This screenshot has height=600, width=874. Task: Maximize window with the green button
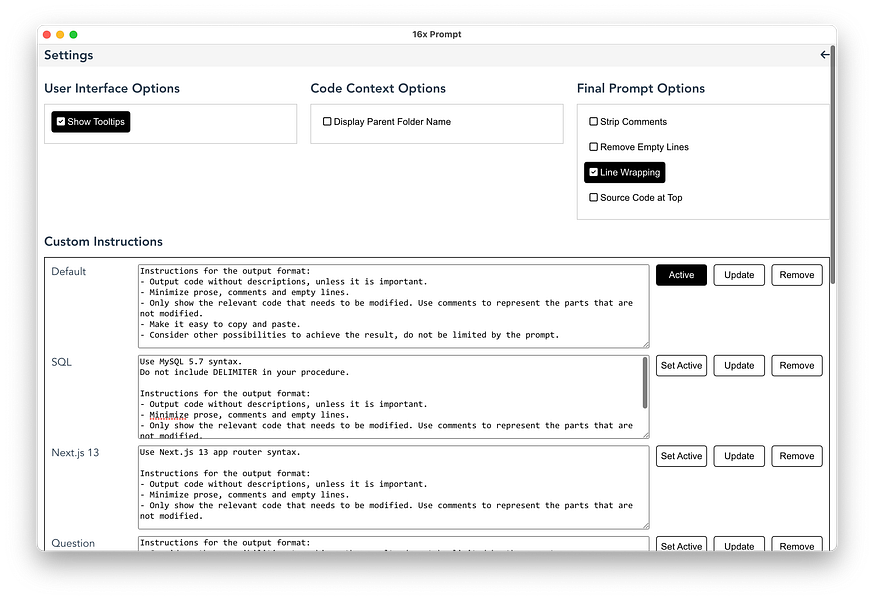click(74, 35)
